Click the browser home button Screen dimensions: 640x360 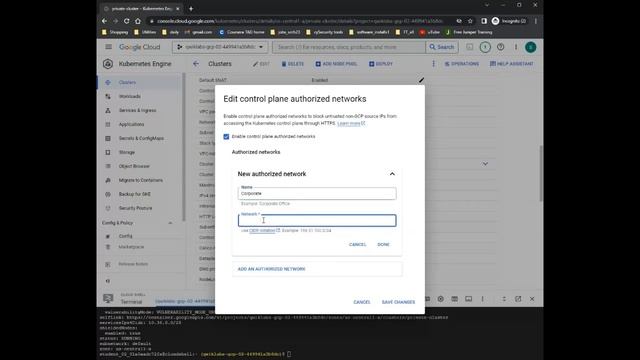tap(138, 21)
